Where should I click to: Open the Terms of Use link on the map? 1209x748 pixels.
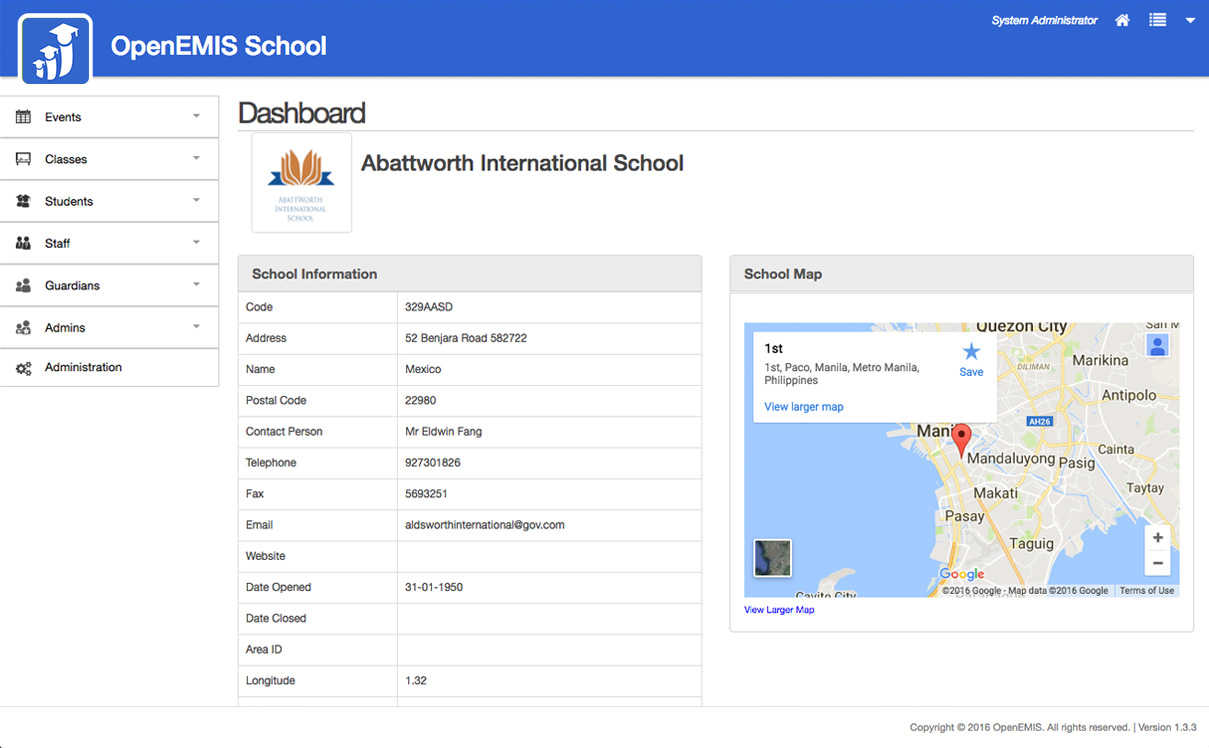pos(1146,590)
